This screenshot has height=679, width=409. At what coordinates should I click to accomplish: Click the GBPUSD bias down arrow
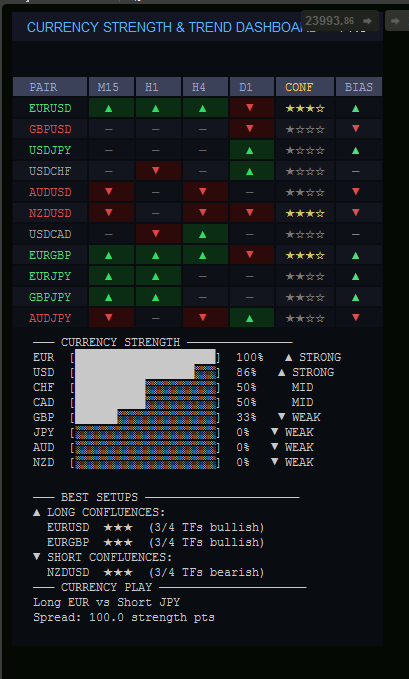(356, 129)
